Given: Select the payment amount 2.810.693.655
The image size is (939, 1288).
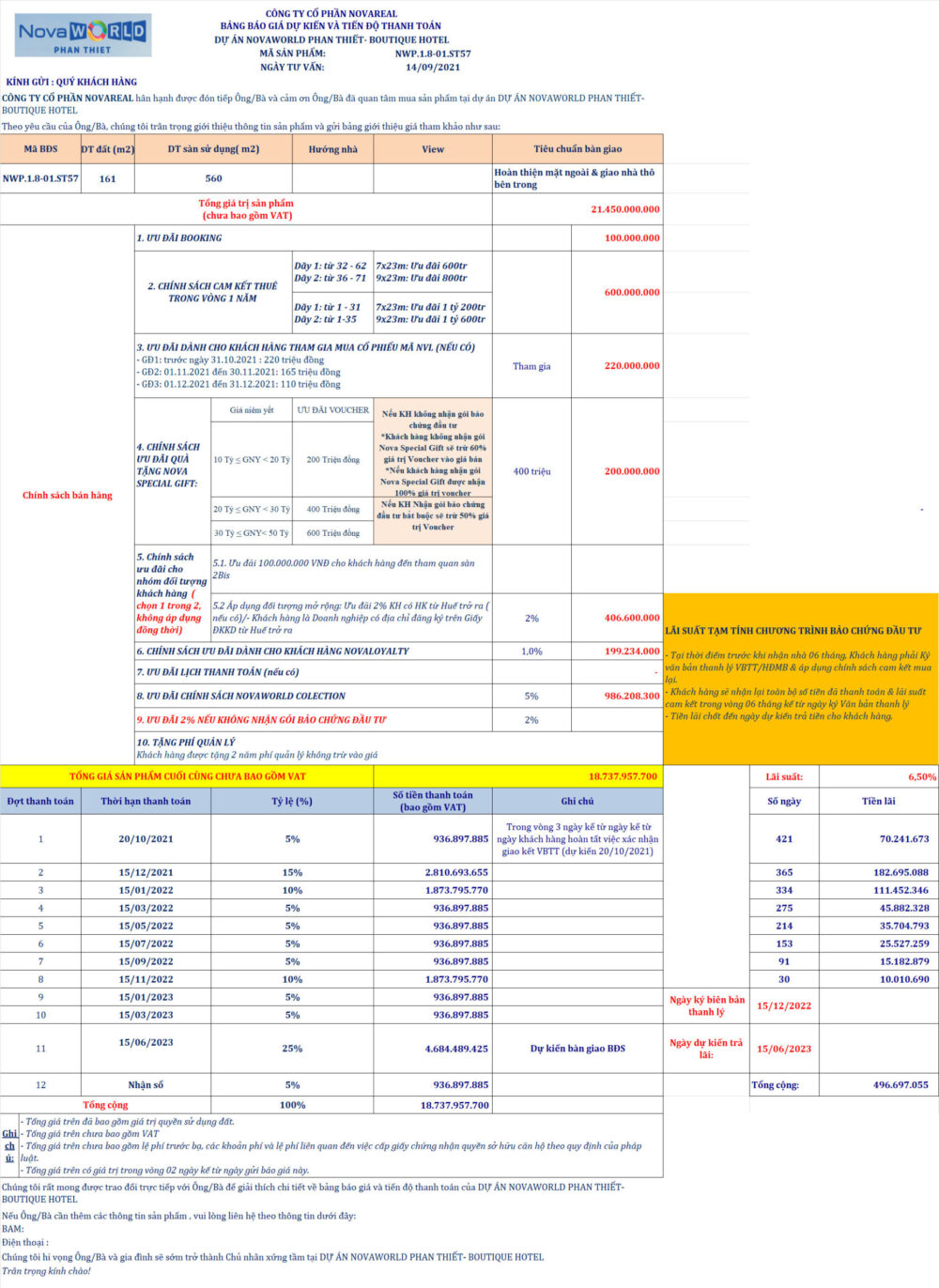Looking at the screenshot, I should 456,872.
